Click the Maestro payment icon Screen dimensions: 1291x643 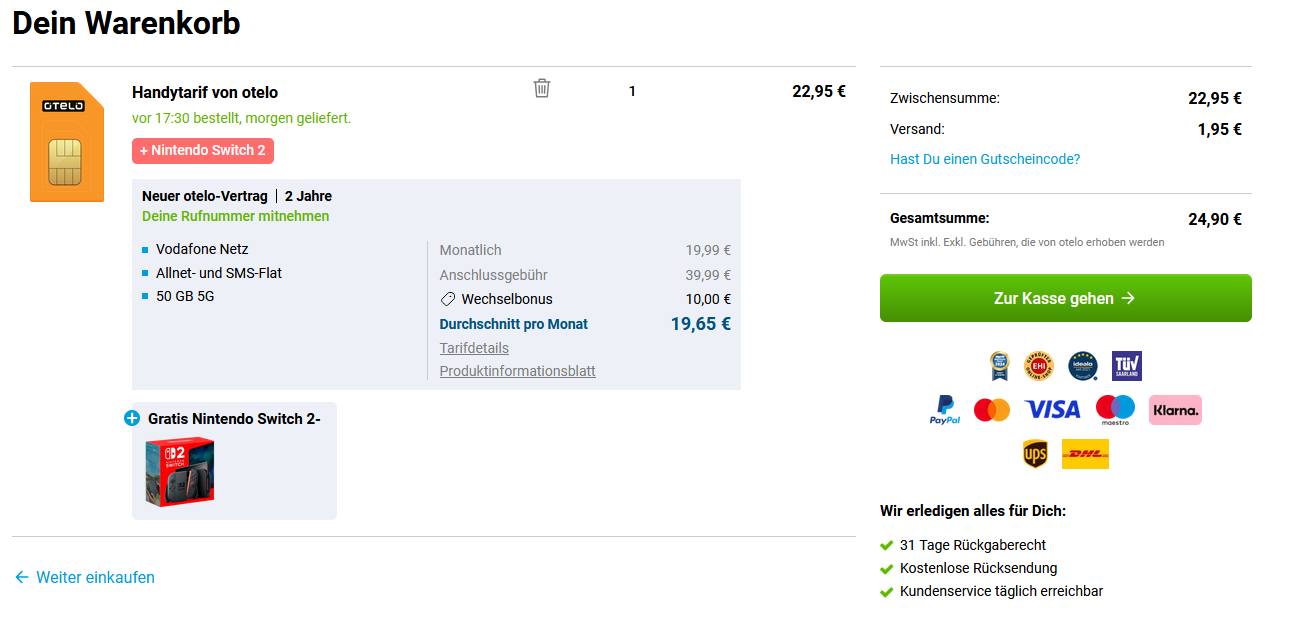point(1115,410)
